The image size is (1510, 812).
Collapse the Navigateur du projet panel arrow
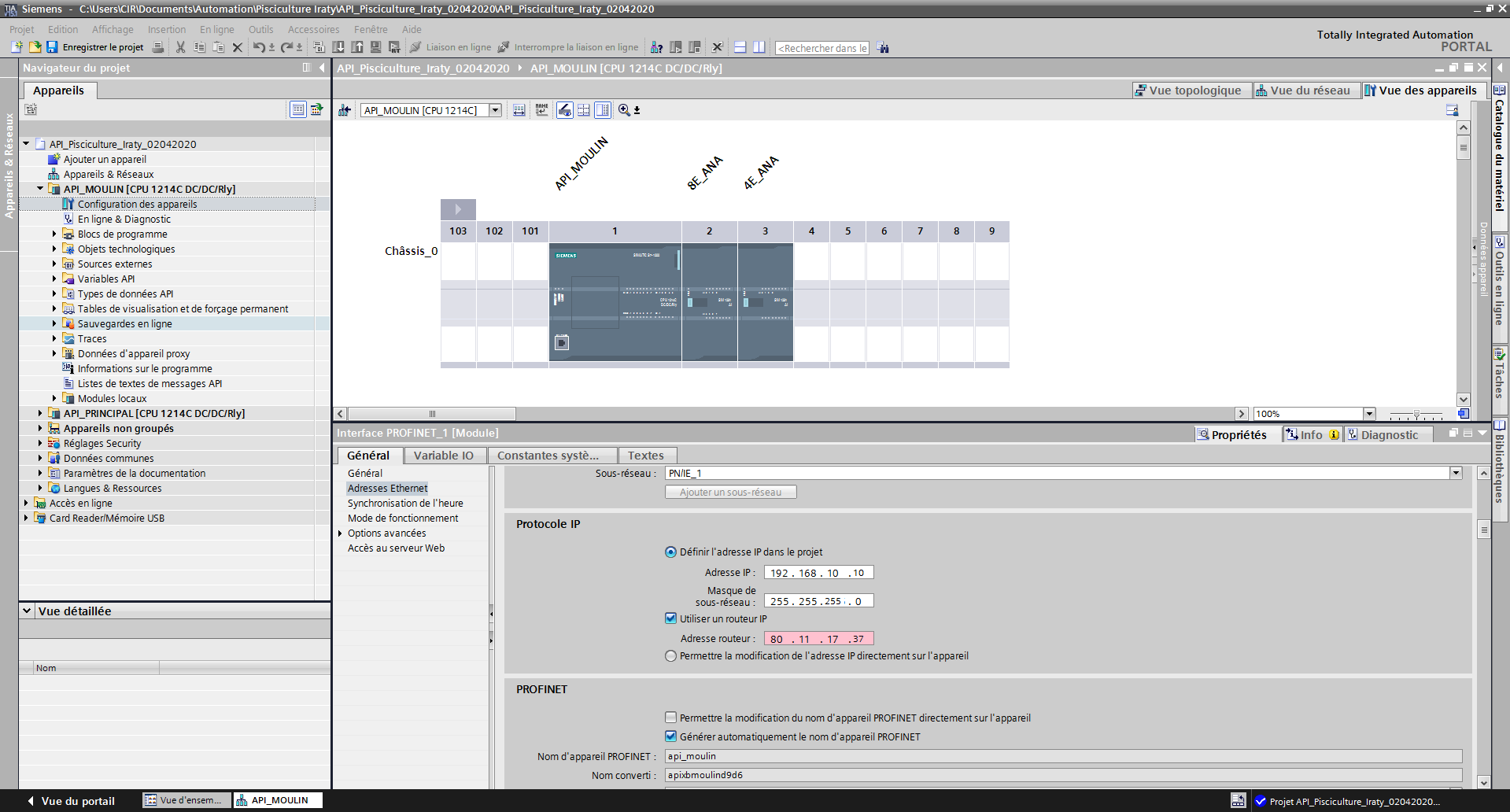pyautogui.click(x=322, y=68)
